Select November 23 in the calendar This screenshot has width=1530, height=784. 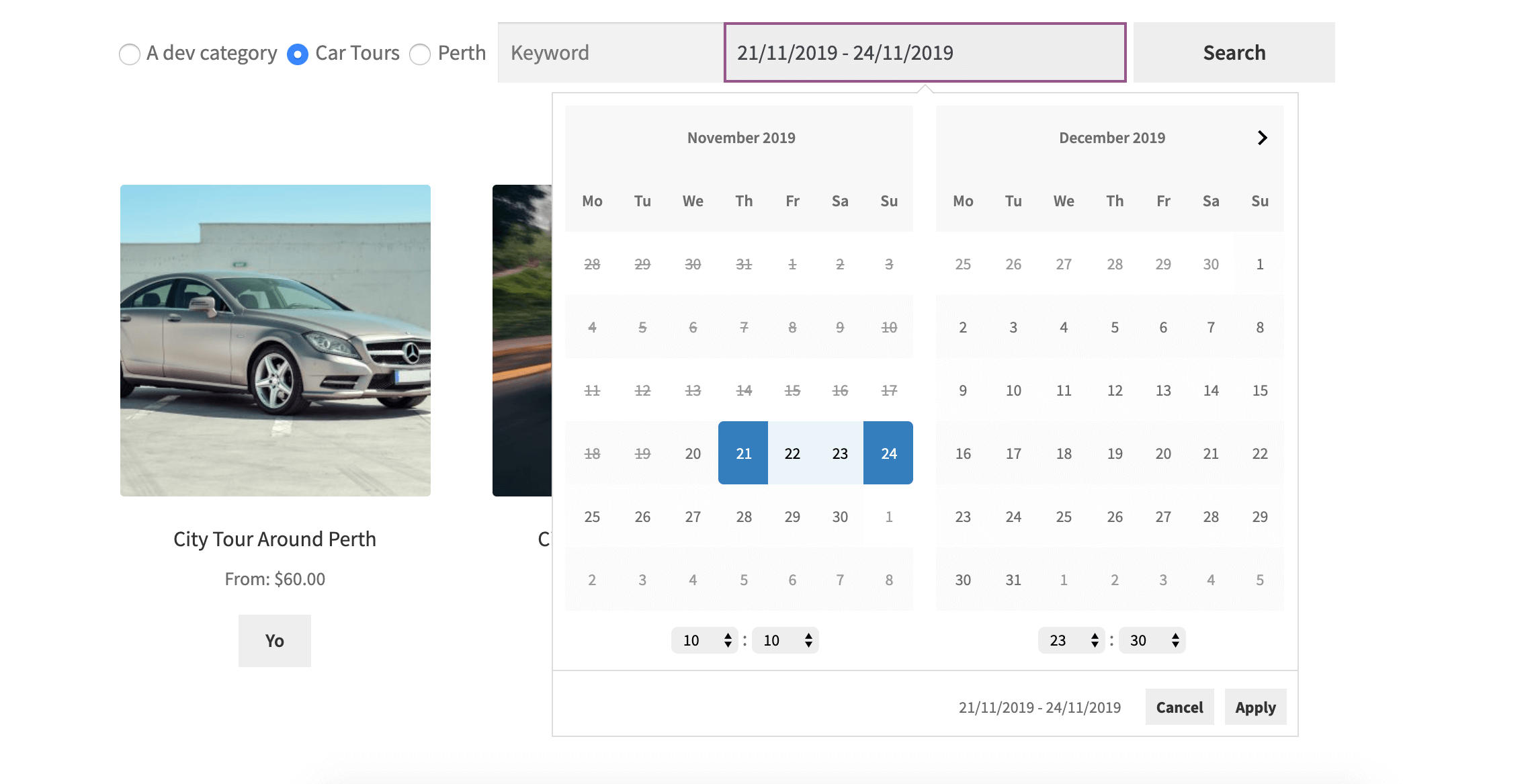(x=839, y=452)
